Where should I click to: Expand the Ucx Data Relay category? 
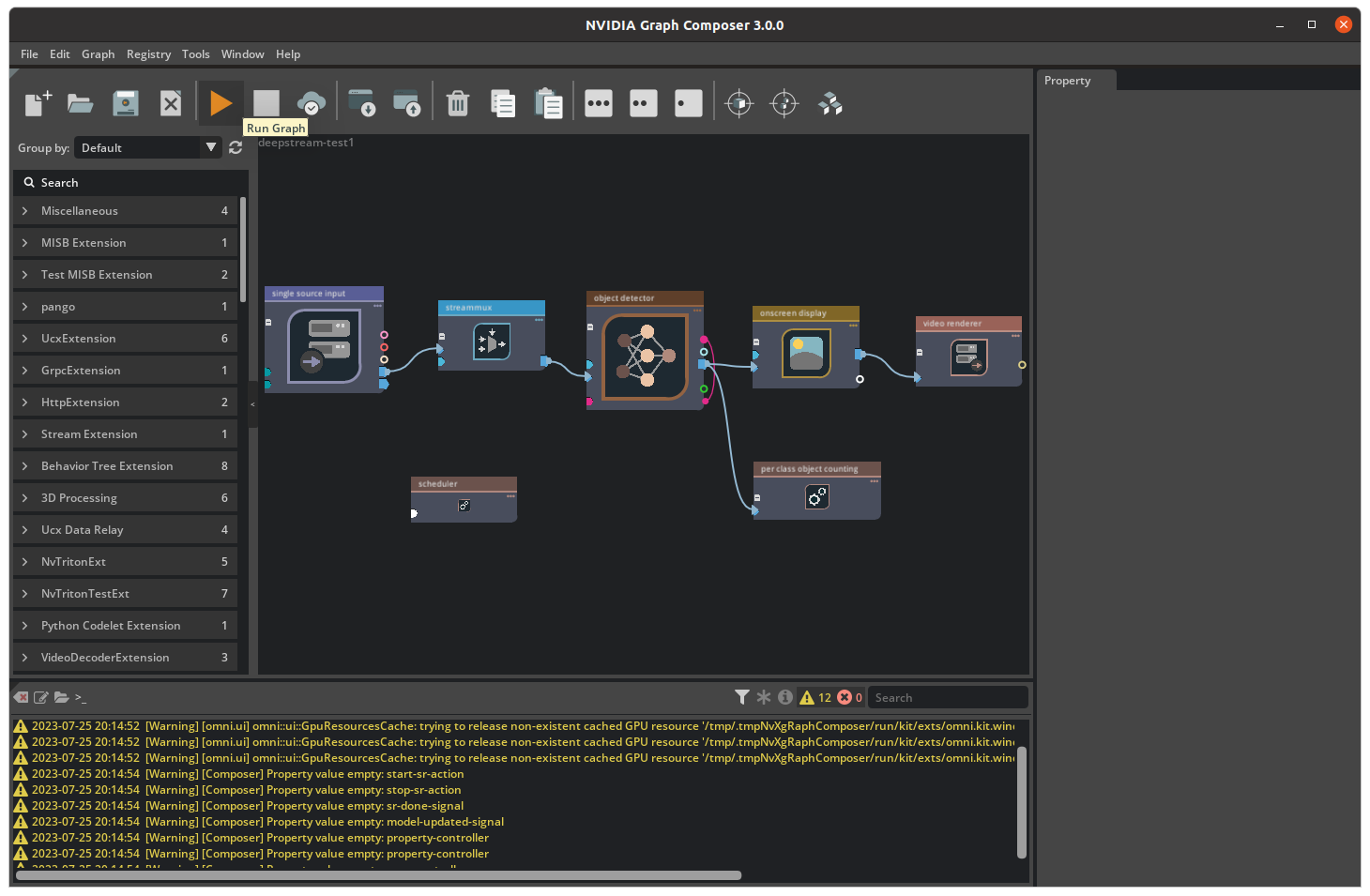click(125, 530)
